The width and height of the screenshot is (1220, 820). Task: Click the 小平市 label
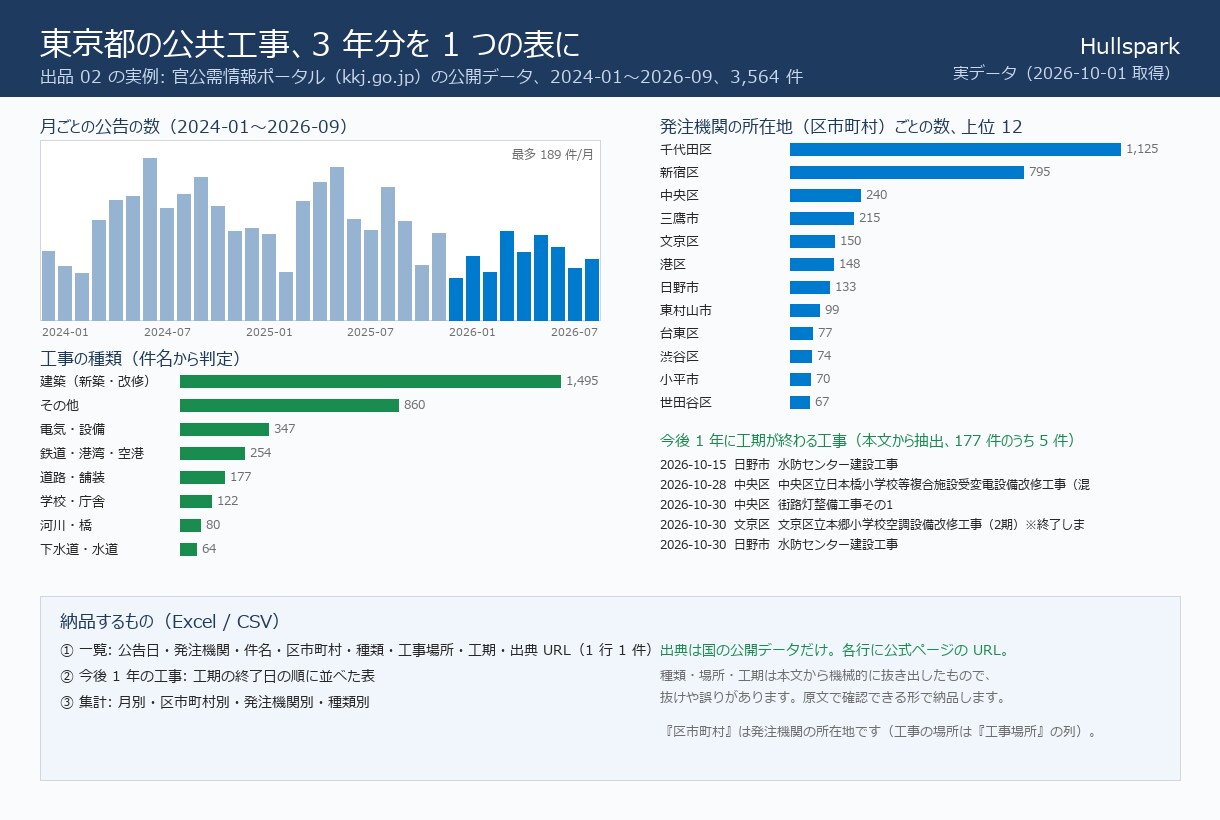point(680,379)
